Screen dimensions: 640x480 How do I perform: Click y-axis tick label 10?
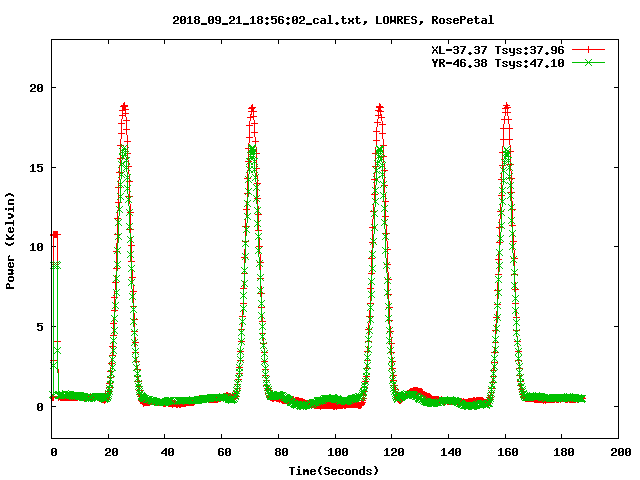click(x=36, y=247)
